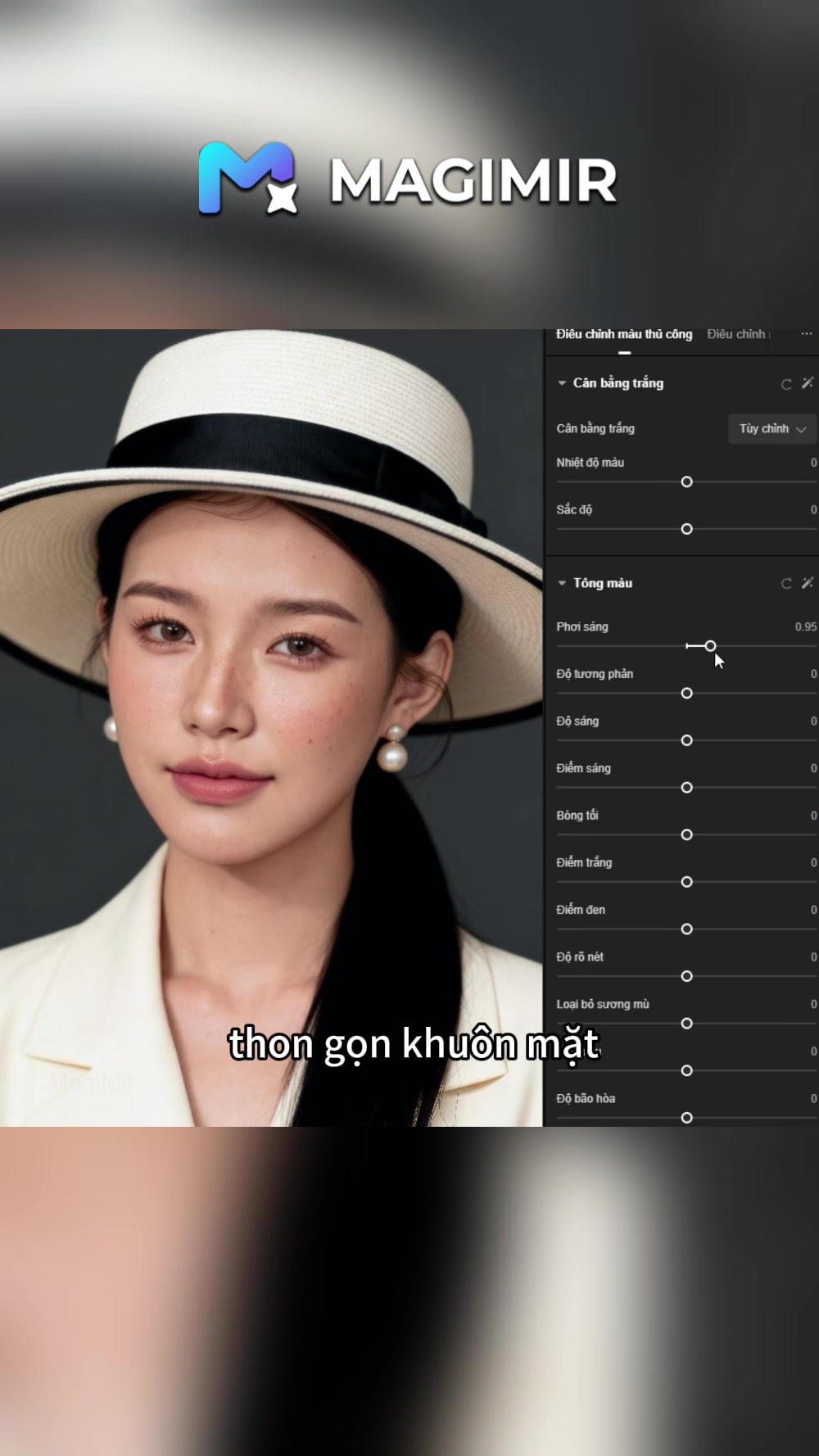The height and width of the screenshot is (1456, 819).
Task: Click the Phơi sáng slider handle
Action: (x=710, y=646)
